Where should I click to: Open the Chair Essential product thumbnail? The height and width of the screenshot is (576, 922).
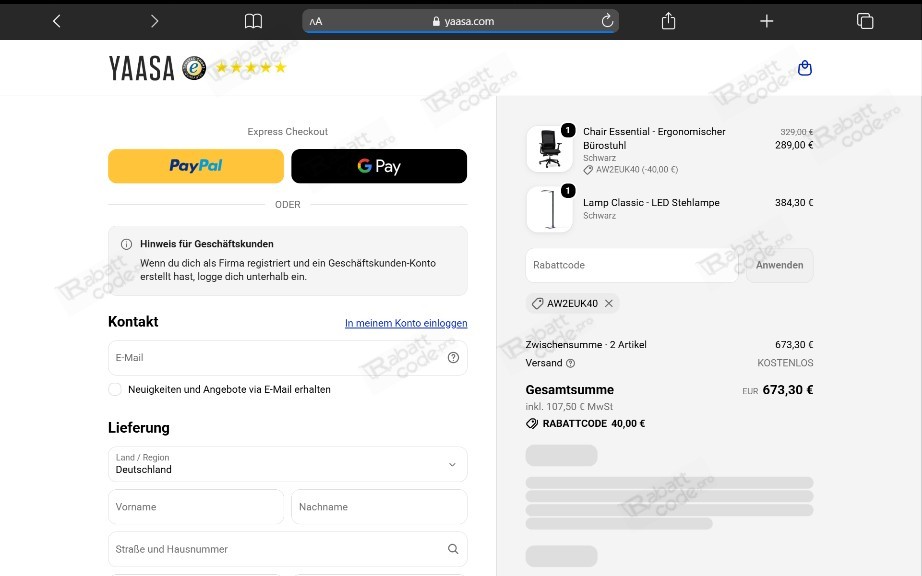coord(549,149)
